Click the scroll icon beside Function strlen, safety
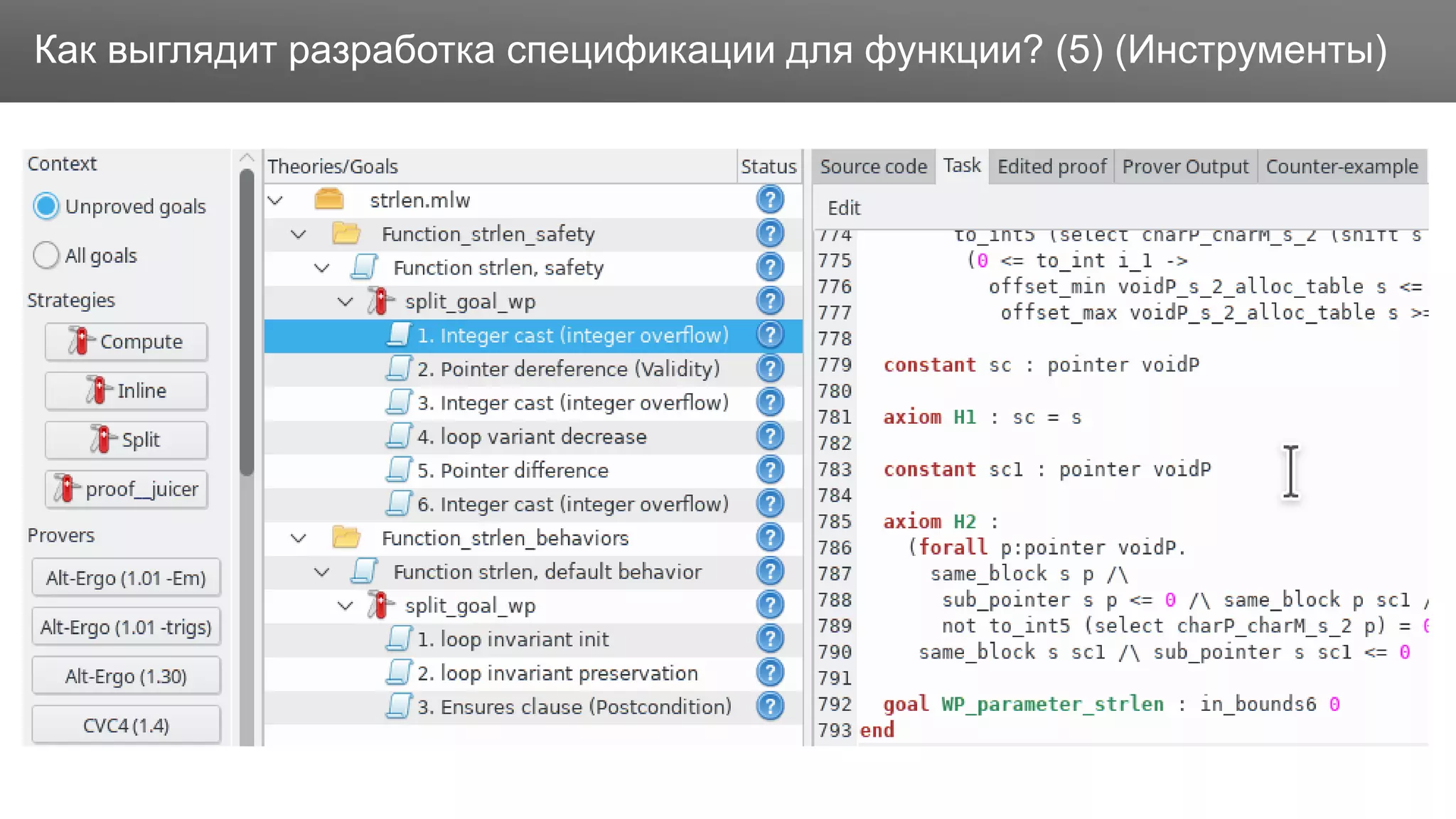 (x=365, y=267)
